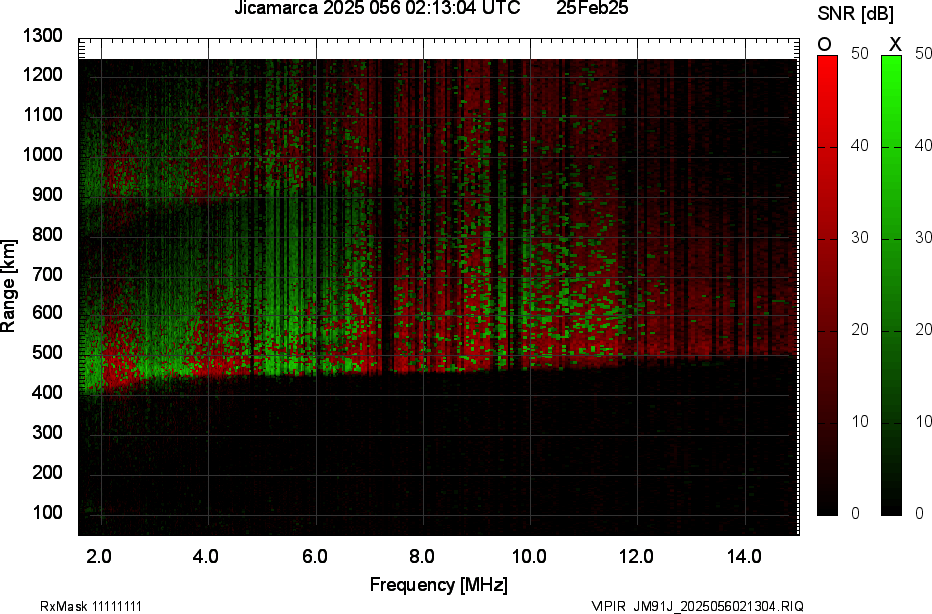Click the "200" range tick label
932x614 pixels.
tap(46, 472)
